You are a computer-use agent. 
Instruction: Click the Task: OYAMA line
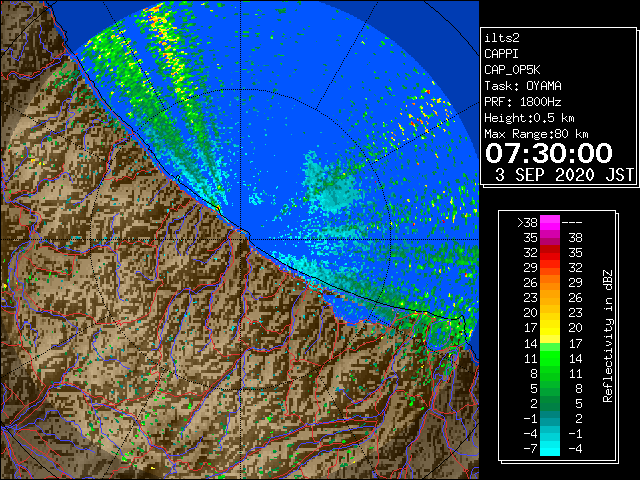tap(522, 86)
